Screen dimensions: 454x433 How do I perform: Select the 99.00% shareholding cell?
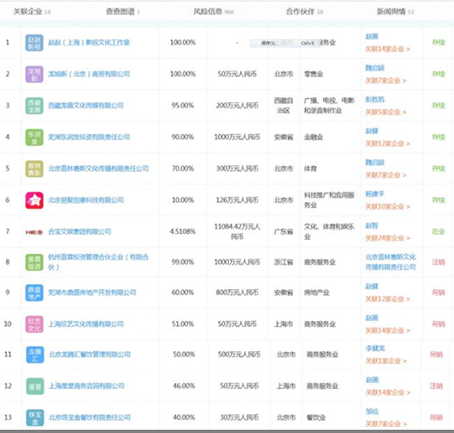click(182, 262)
